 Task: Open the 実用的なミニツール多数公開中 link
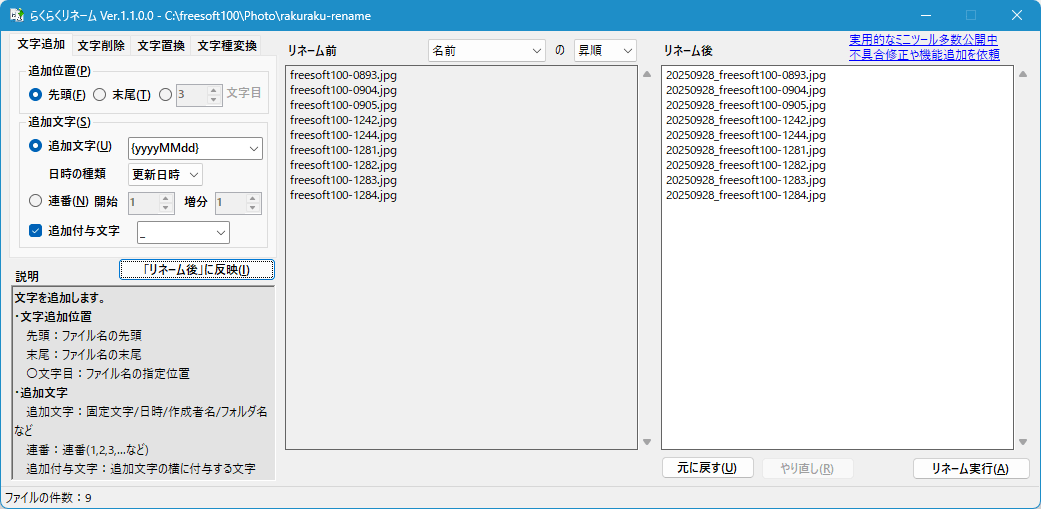(x=923, y=39)
